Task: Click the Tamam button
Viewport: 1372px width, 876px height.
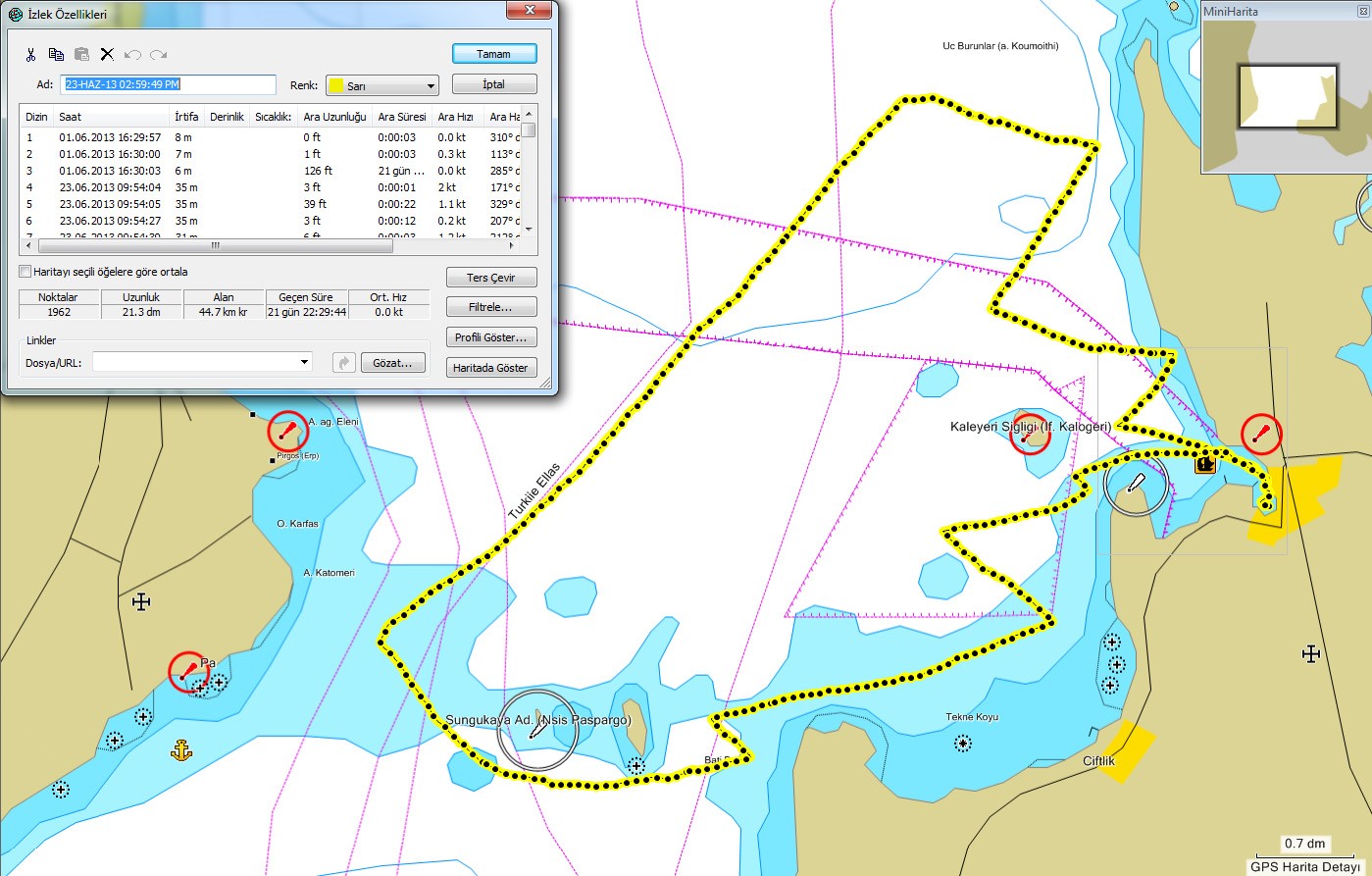Action: (x=494, y=54)
